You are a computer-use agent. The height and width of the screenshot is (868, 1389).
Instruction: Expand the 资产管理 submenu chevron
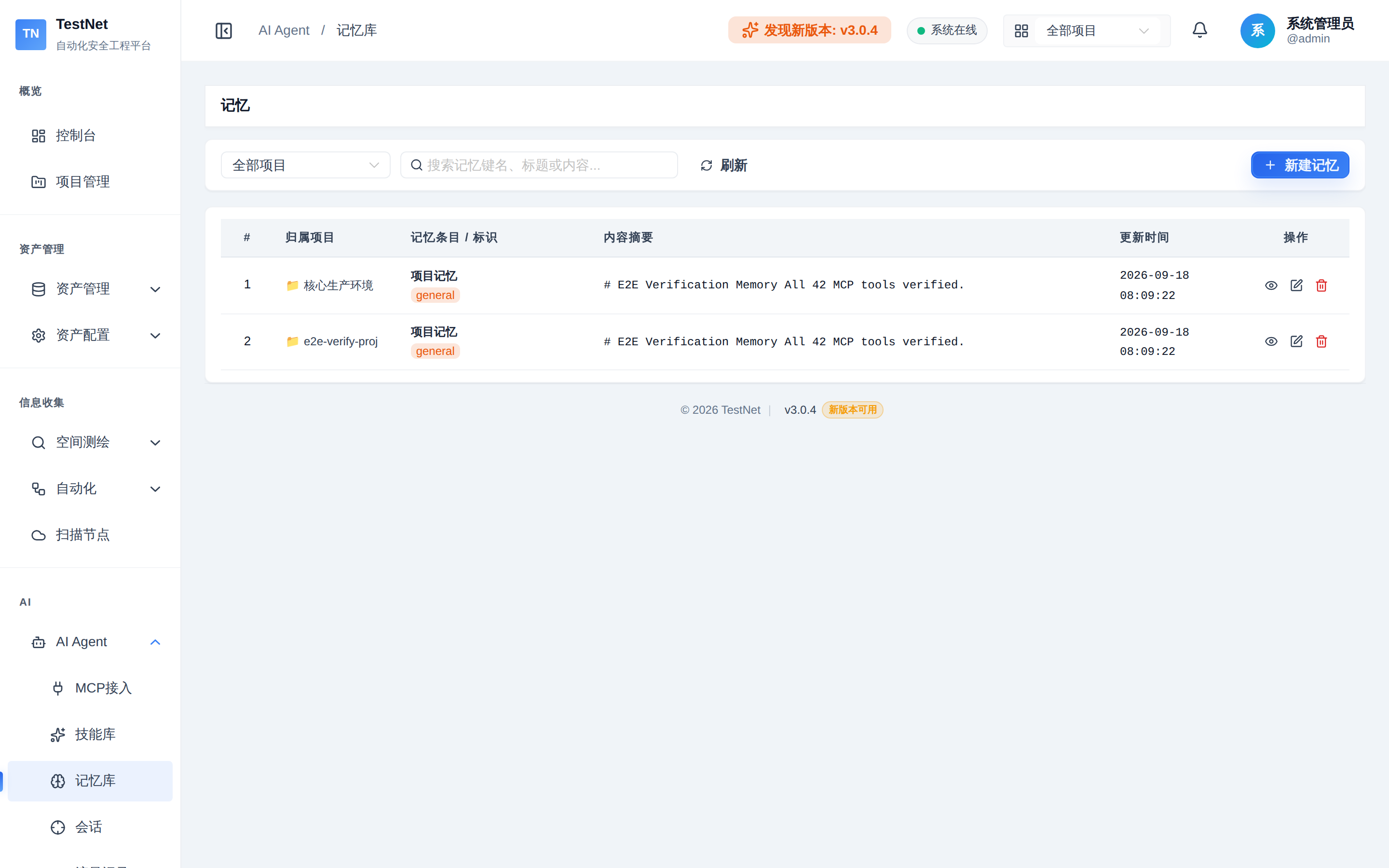[155, 289]
